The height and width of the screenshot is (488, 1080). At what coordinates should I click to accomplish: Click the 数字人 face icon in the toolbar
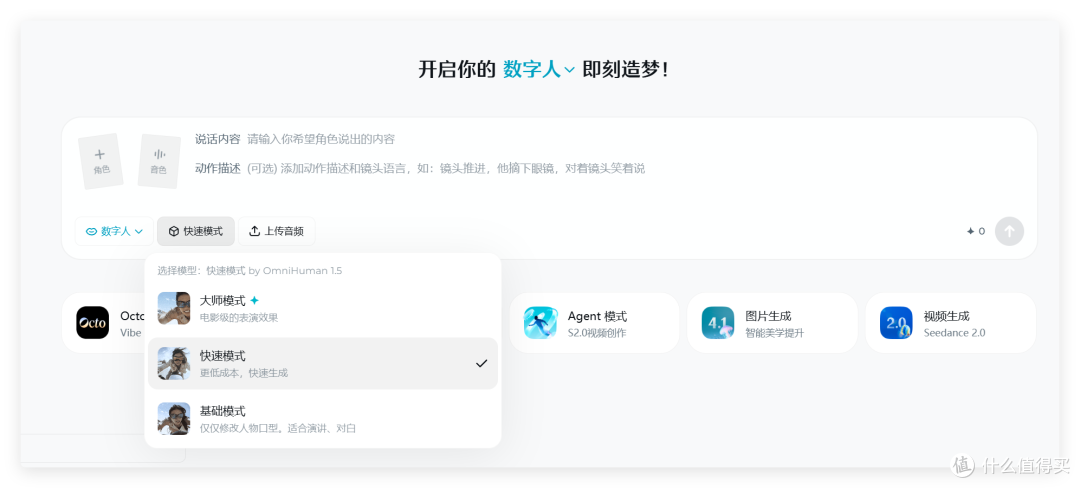[91, 232]
